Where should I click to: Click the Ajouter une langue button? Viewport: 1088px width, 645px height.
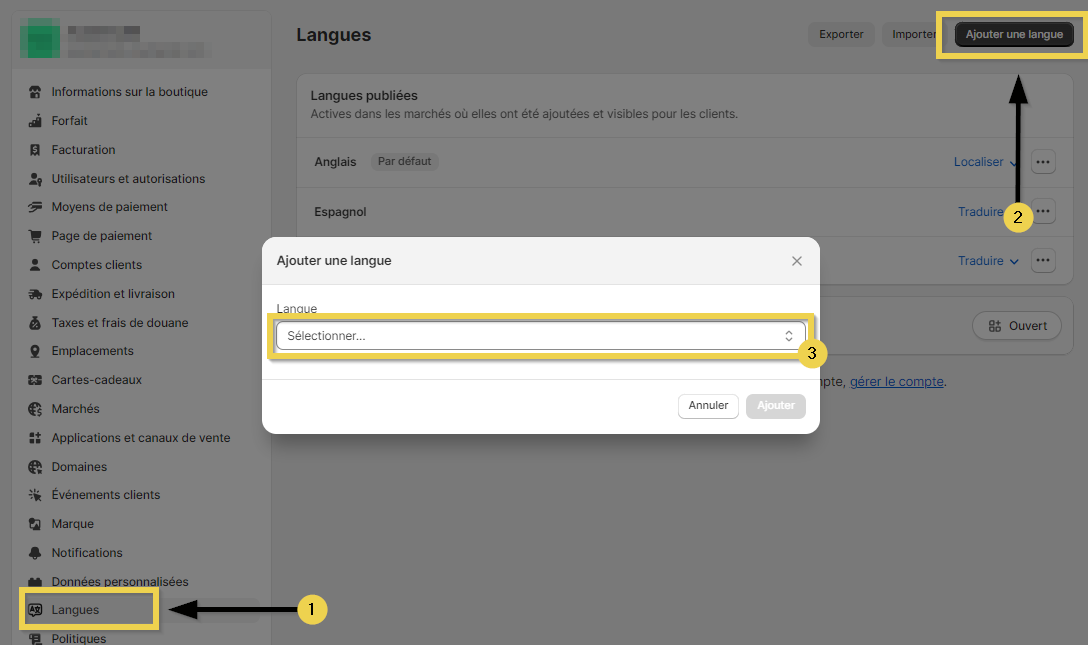click(x=1014, y=34)
